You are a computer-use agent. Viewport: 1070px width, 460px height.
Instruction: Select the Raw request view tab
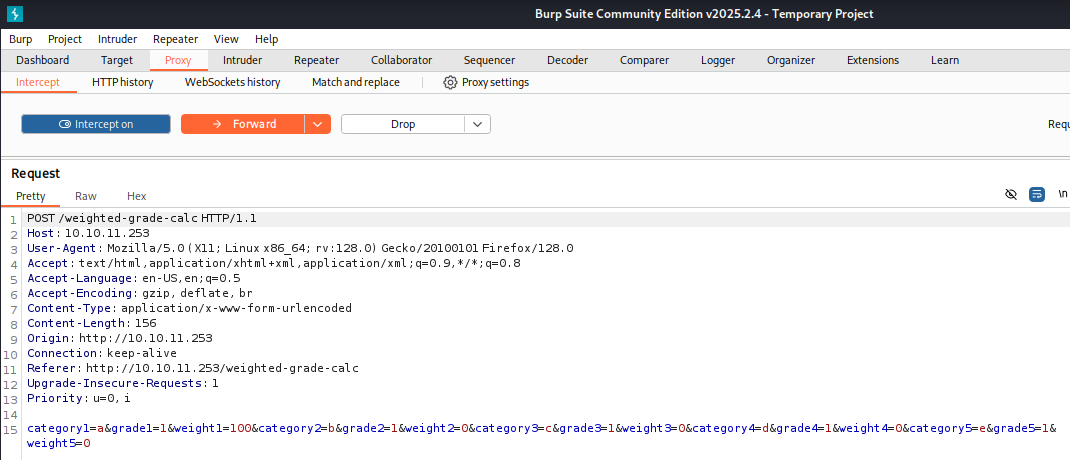(86, 196)
